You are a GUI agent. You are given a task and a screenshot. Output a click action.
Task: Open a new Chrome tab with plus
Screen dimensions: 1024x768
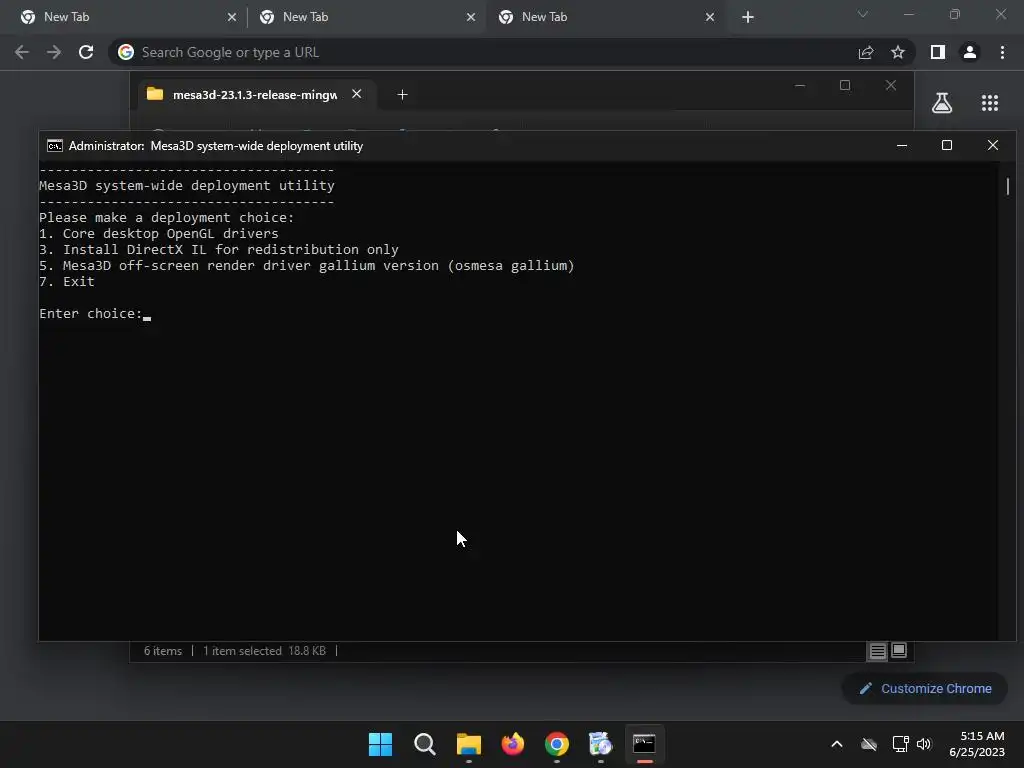(x=748, y=17)
